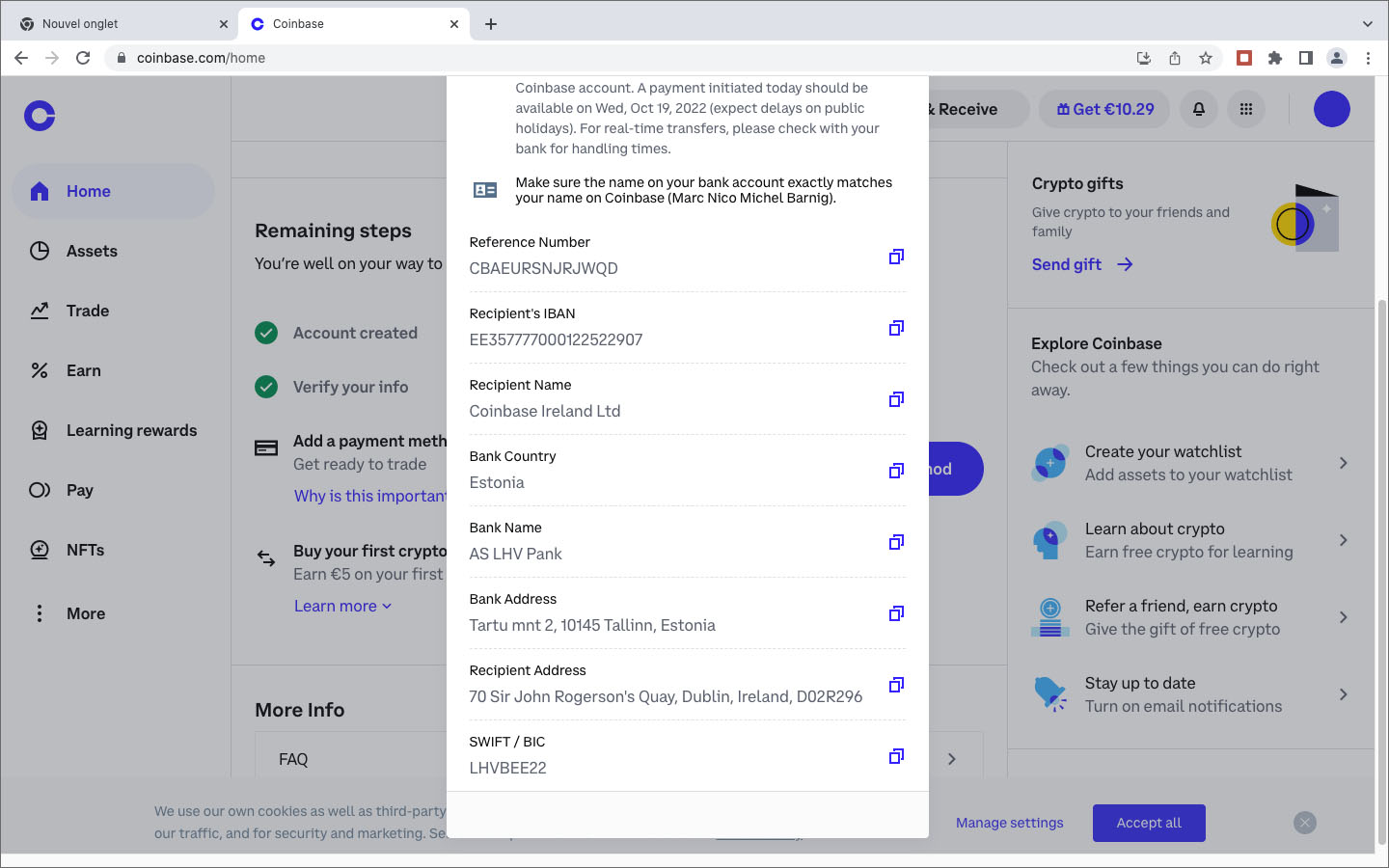
Task: Bookmark this page with star icon
Action: click(1206, 58)
